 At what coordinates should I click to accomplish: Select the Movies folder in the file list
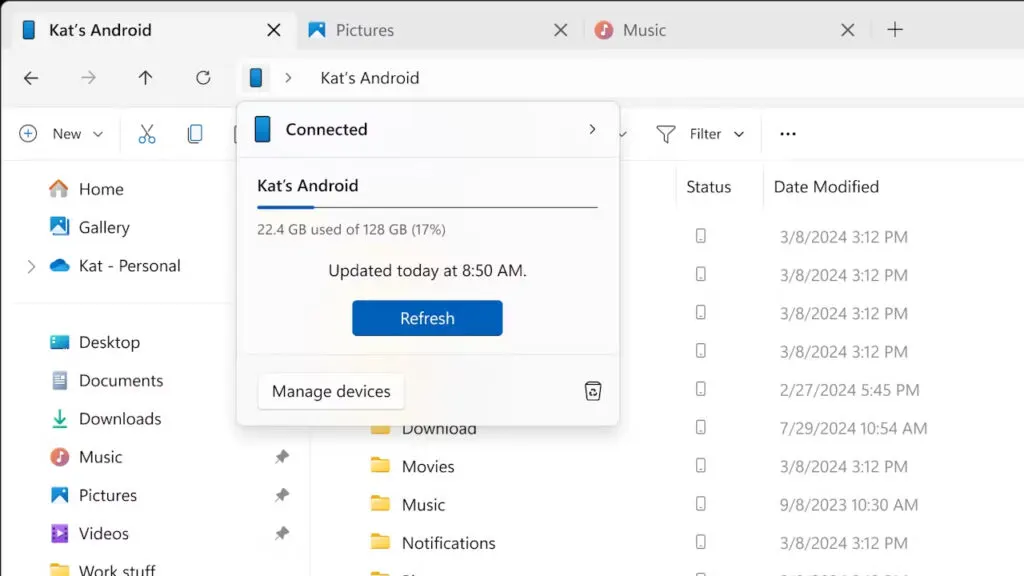coord(426,466)
